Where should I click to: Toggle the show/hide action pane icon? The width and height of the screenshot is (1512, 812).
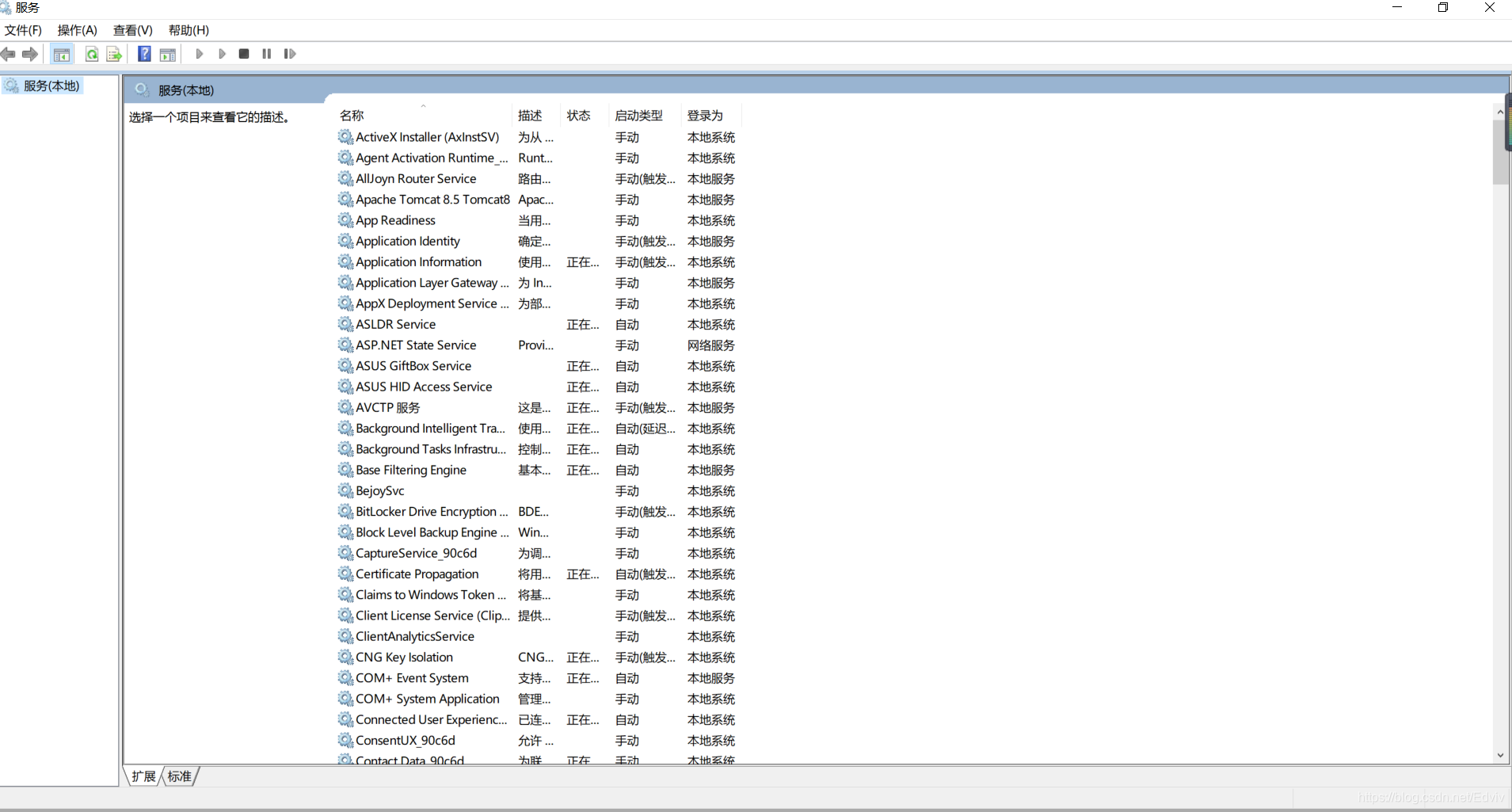click(167, 54)
